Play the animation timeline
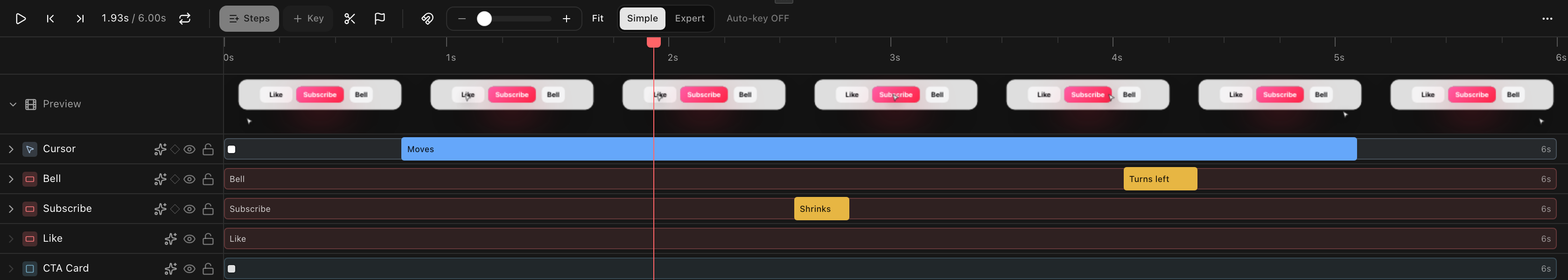1568x280 pixels. [x=21, y=19]
